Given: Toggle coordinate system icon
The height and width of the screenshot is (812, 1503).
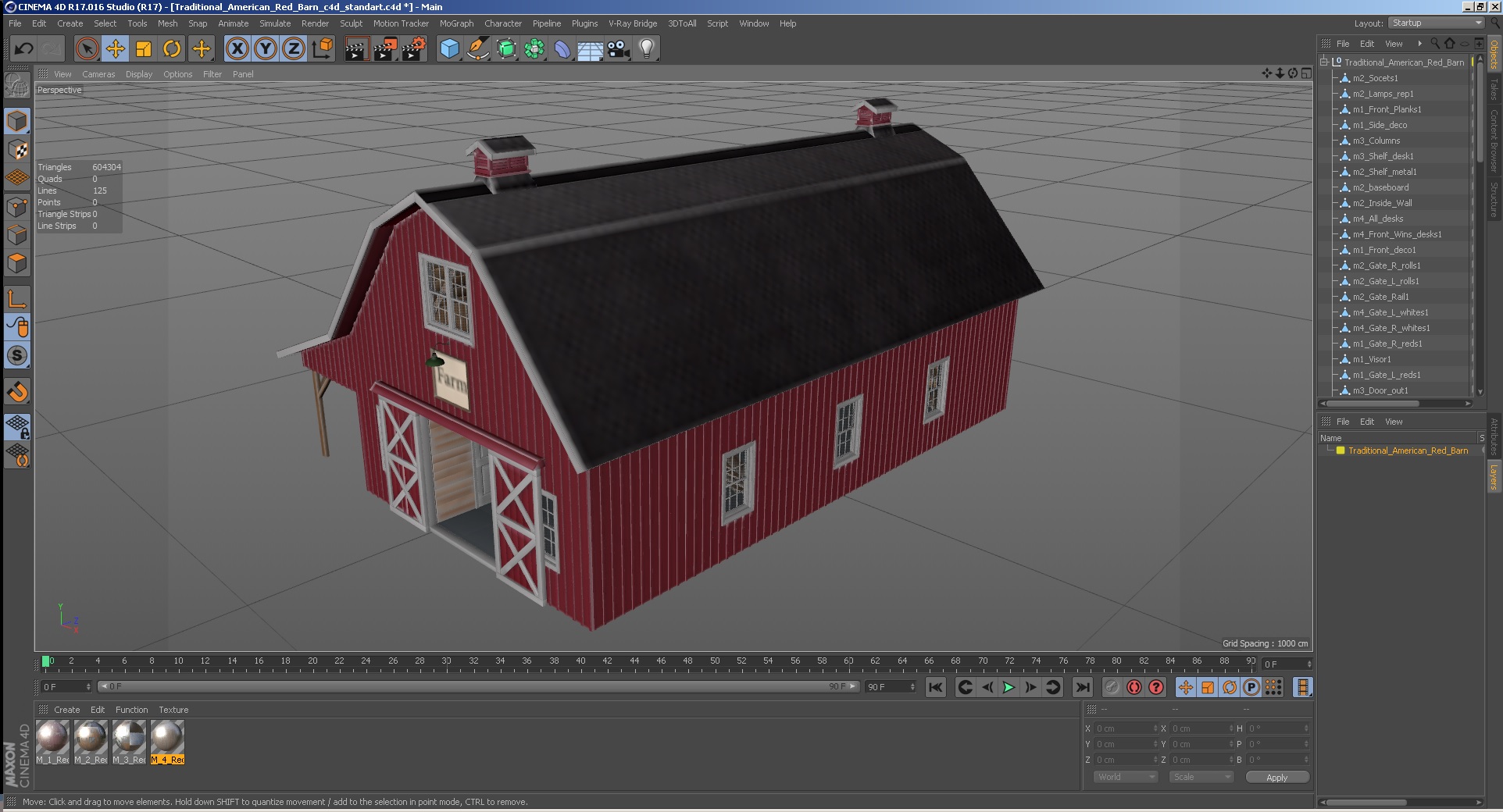Looking at the screenshot, I should pyautogui.click(x=322, y=48).
